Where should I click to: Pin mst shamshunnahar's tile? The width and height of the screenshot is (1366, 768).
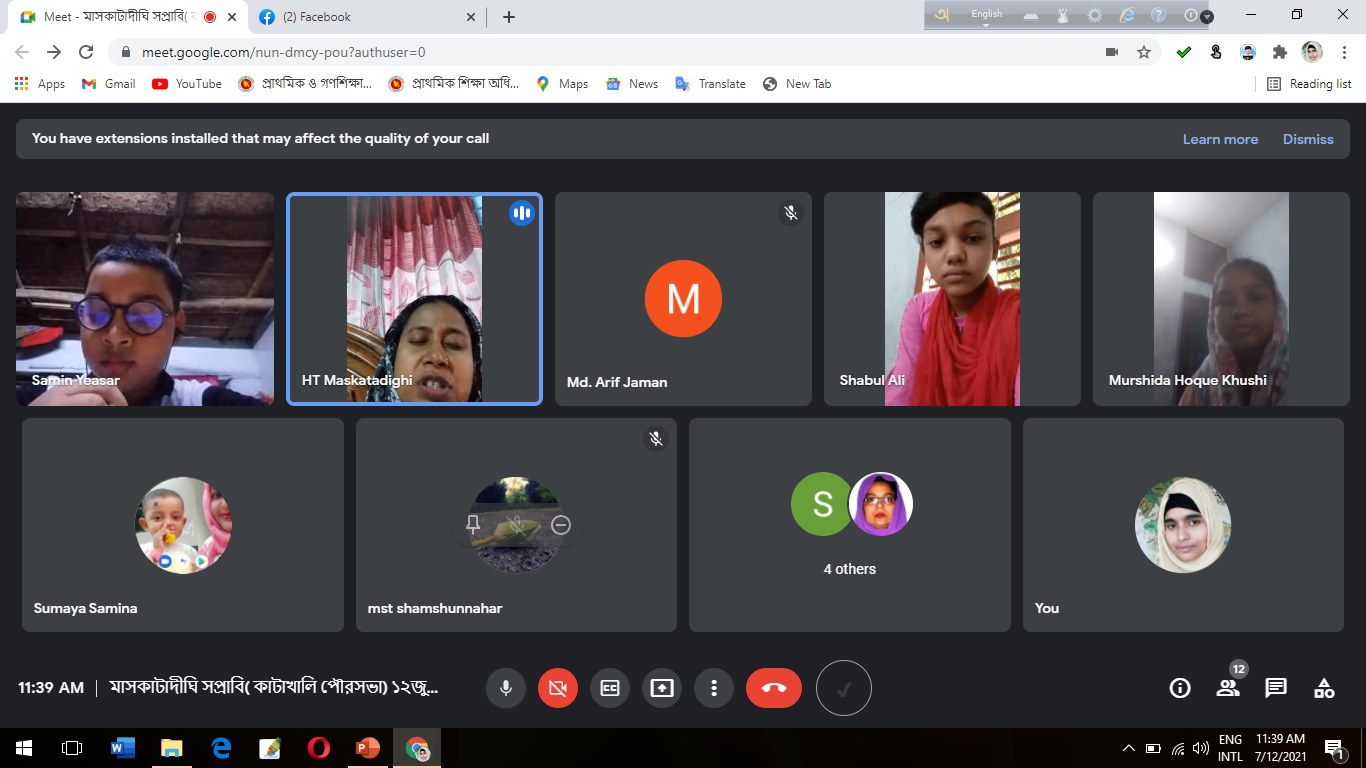473,524
